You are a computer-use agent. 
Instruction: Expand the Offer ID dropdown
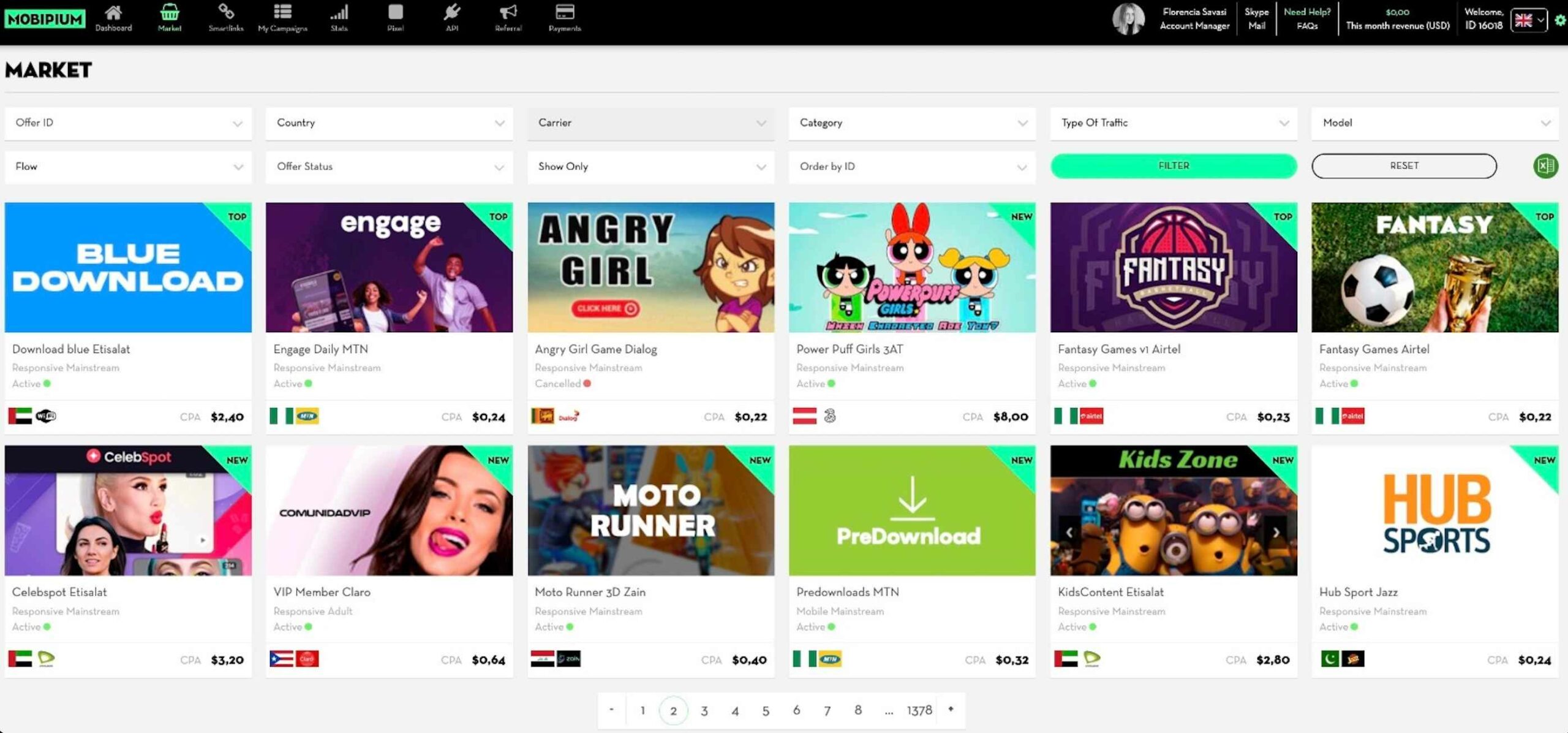(x=128, y=123)
